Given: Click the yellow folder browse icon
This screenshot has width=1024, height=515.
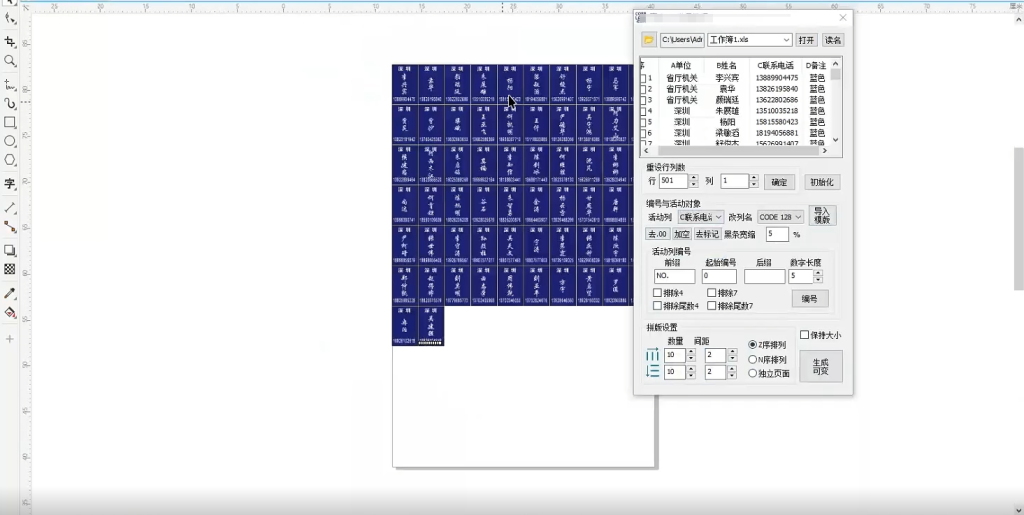Looking at the screenshot, I should click(x=648, y=40).
